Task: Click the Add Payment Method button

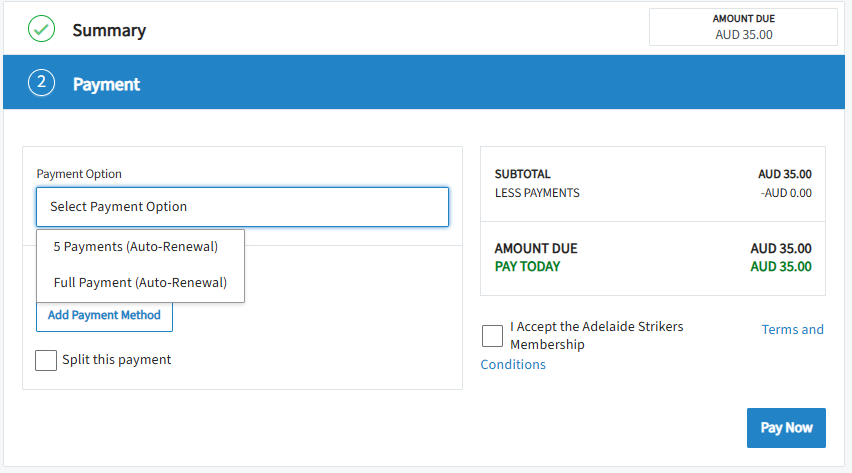Action: [104, 315]
